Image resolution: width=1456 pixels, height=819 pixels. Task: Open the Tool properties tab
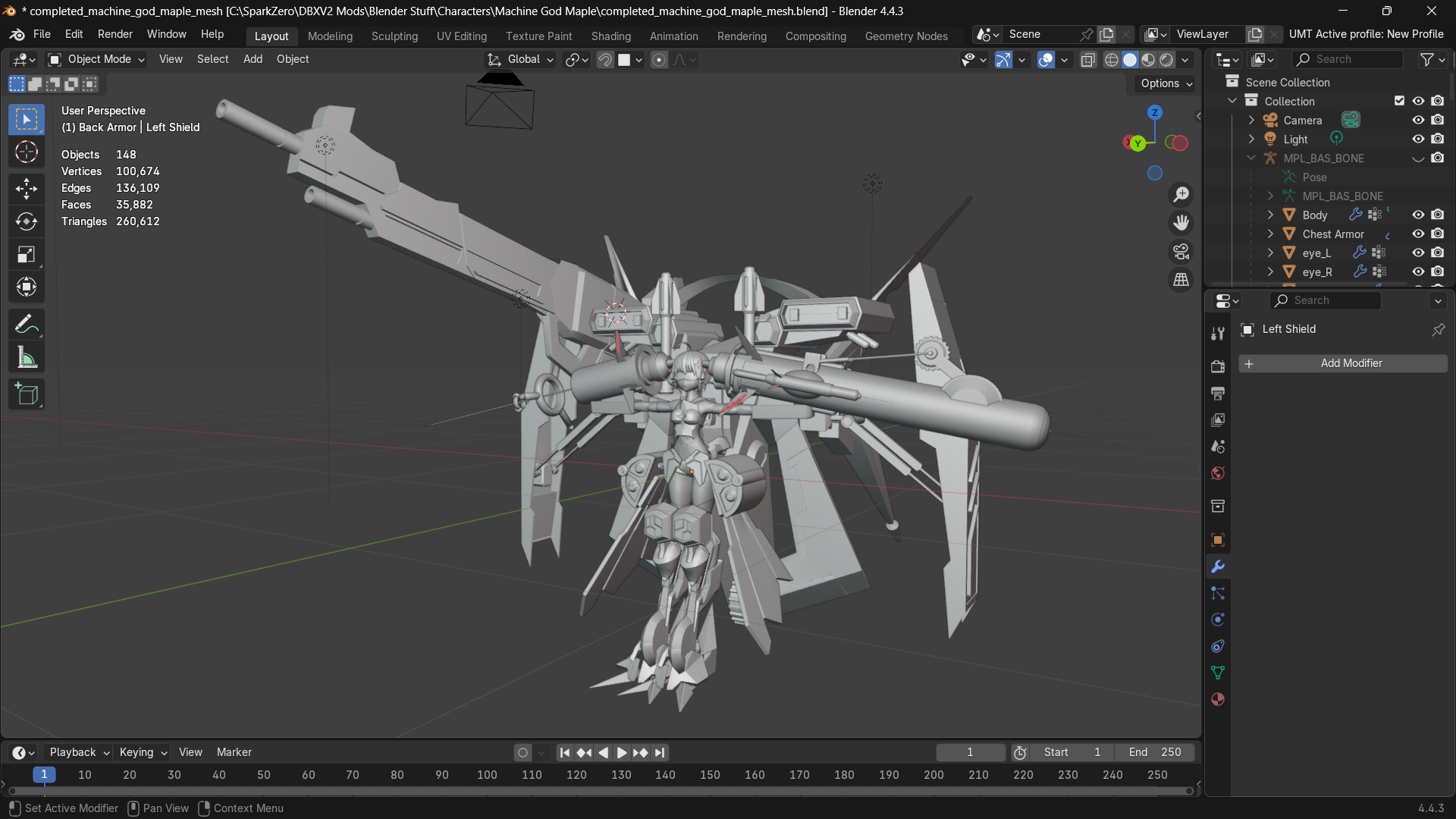point(1218,334)
